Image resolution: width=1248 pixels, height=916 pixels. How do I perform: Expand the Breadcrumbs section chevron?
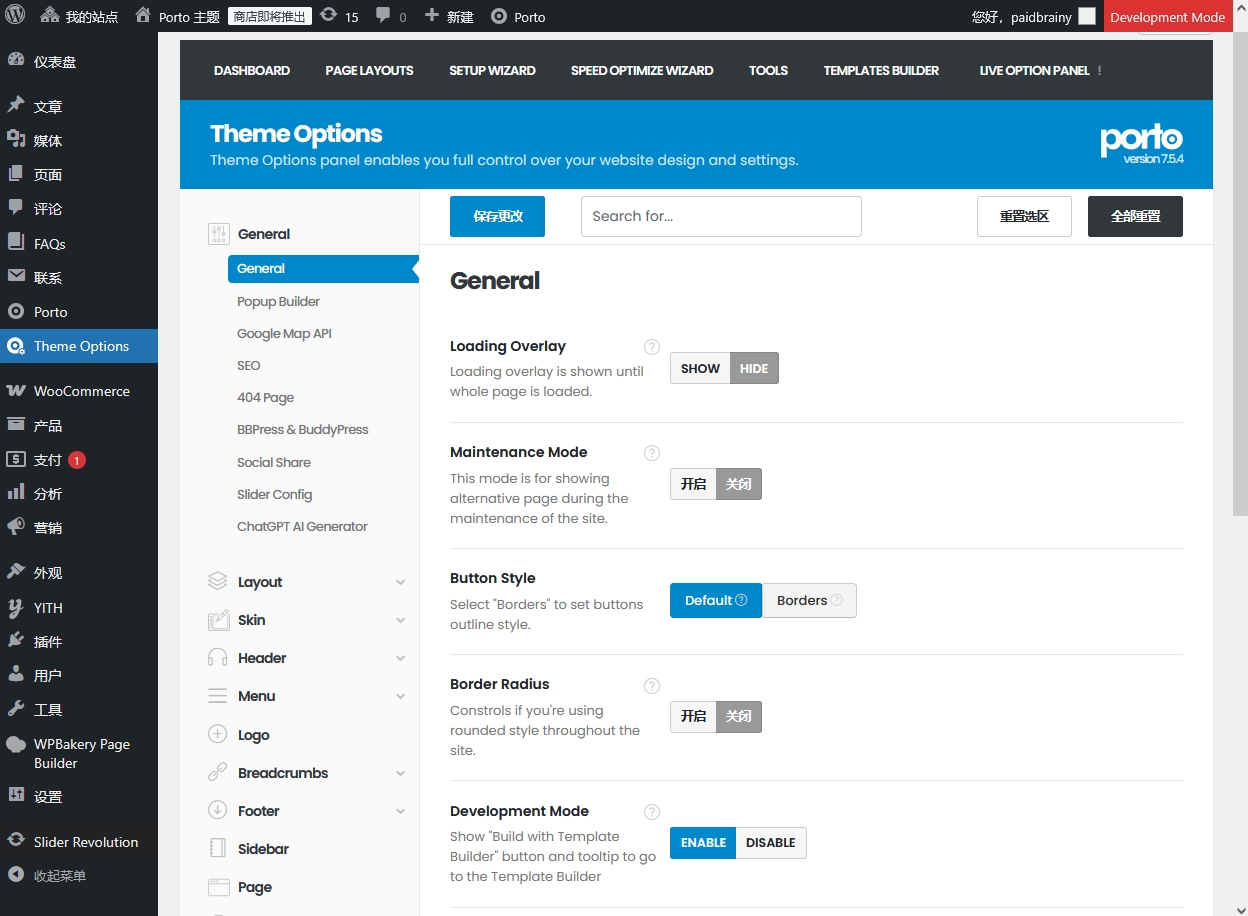(x=400, y=773)
